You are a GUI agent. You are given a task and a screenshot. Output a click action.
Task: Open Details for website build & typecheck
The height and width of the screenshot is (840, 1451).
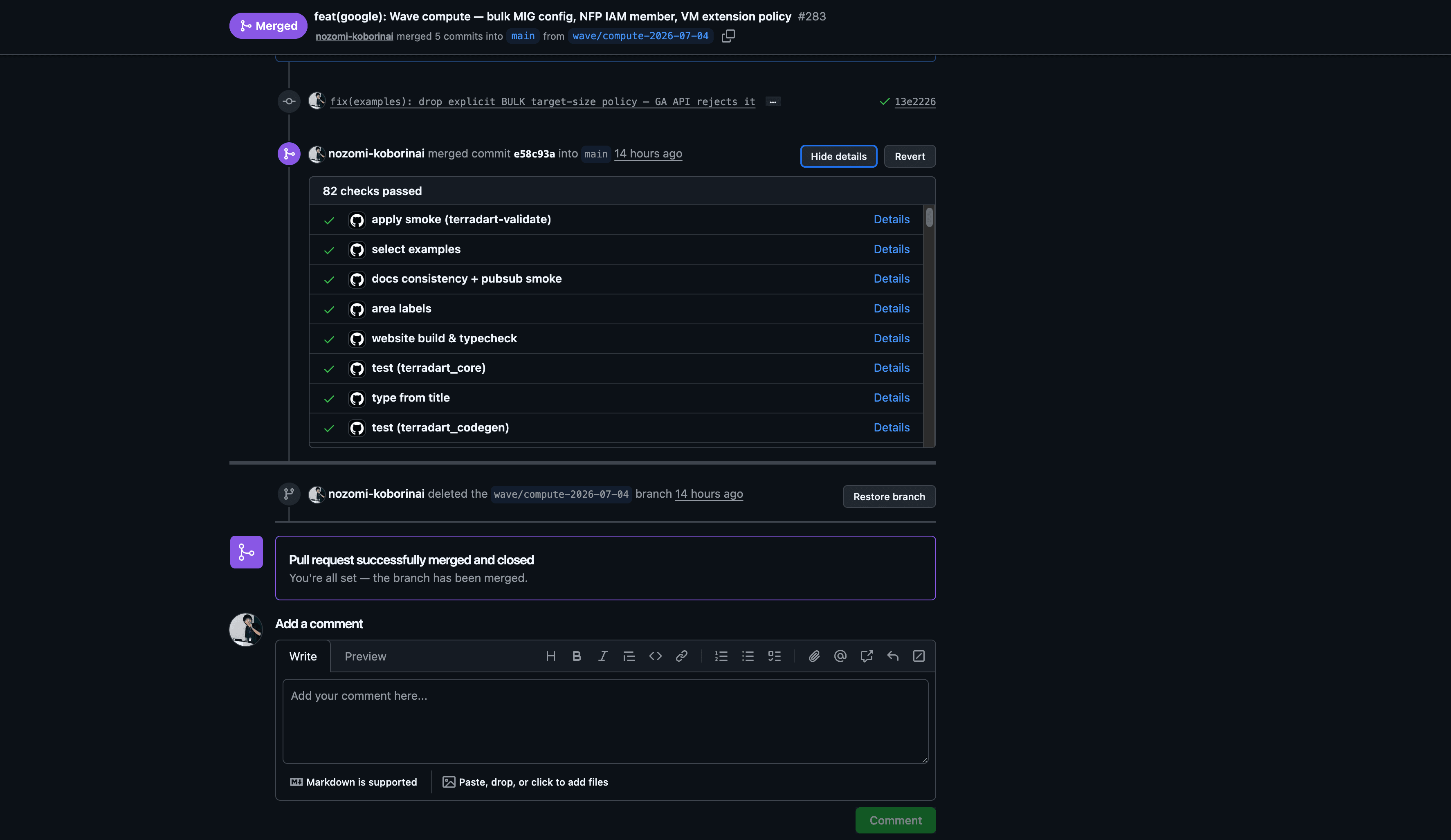891,339
